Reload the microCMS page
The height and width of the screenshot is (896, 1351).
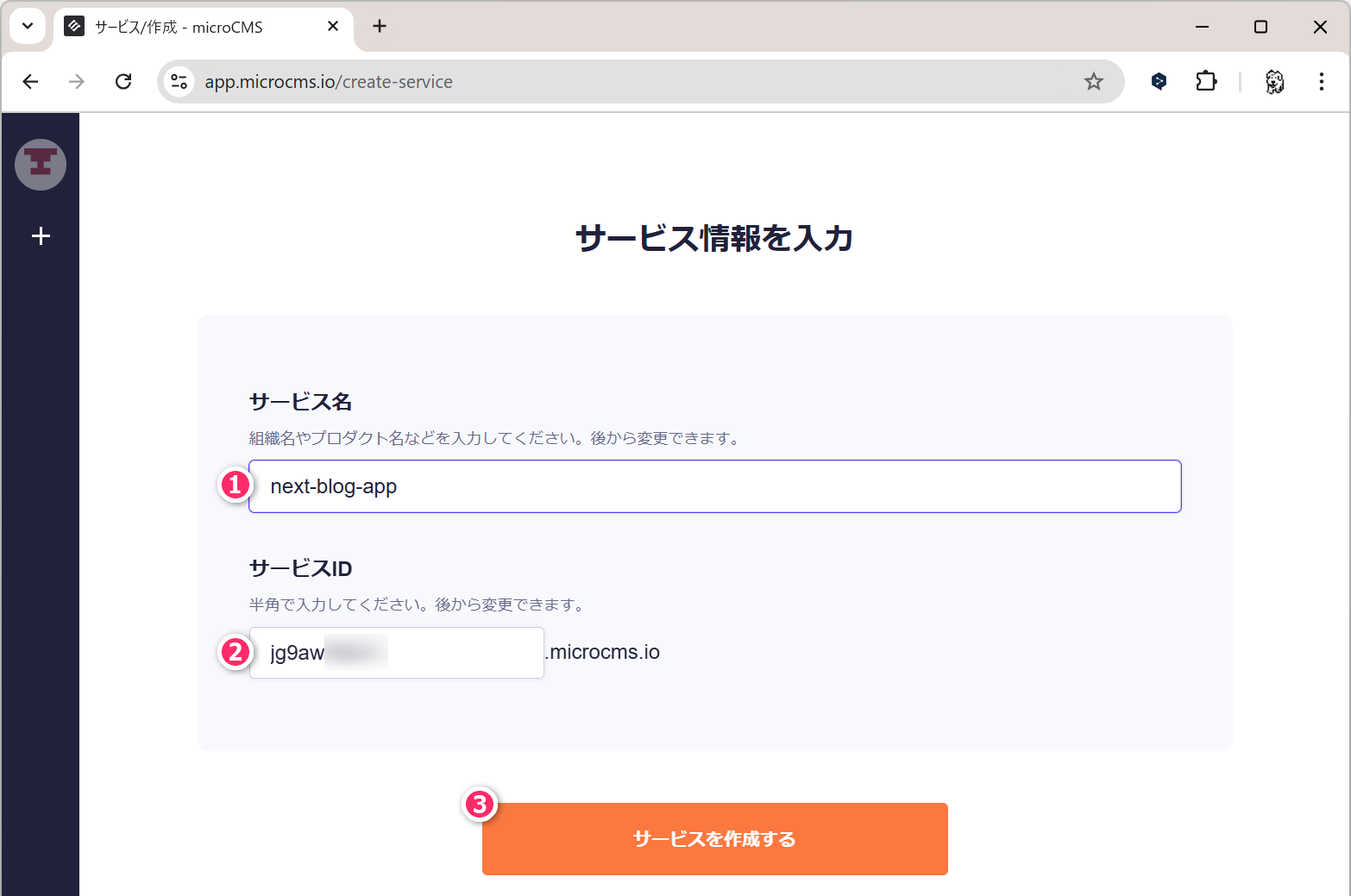click(123, 82)
